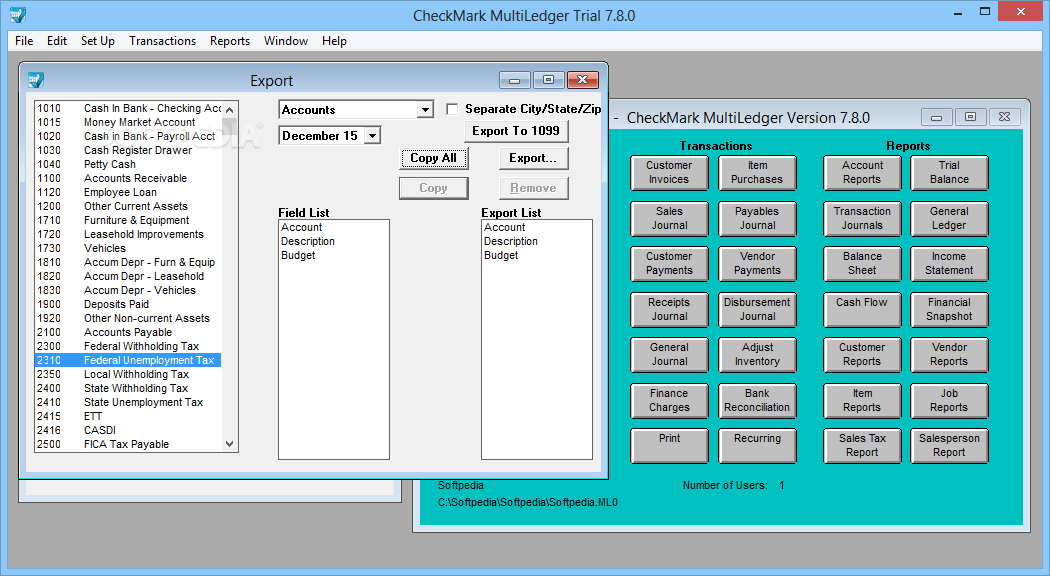Viewport: 1050px width, 576px height.
Task: Open the Disbursement Journal
Action: 757,309
